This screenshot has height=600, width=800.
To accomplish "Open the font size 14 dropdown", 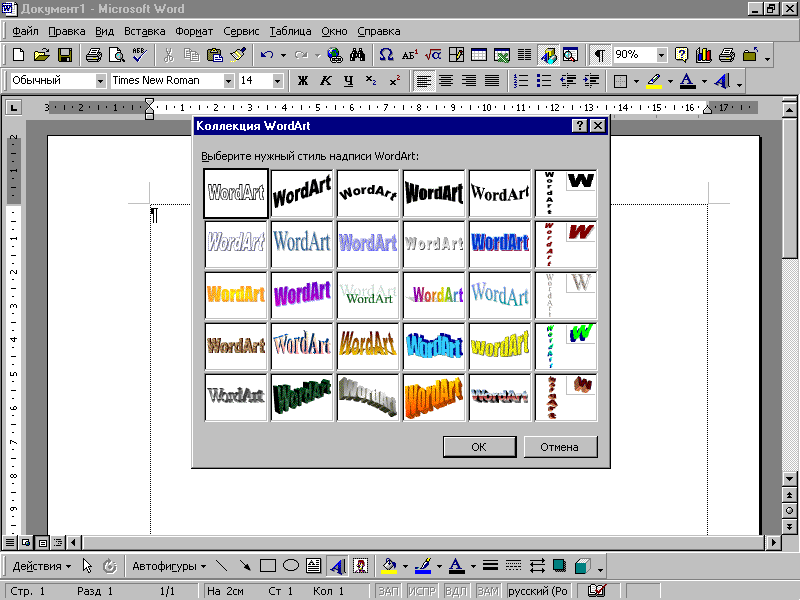I will click(x=278, y=81).
